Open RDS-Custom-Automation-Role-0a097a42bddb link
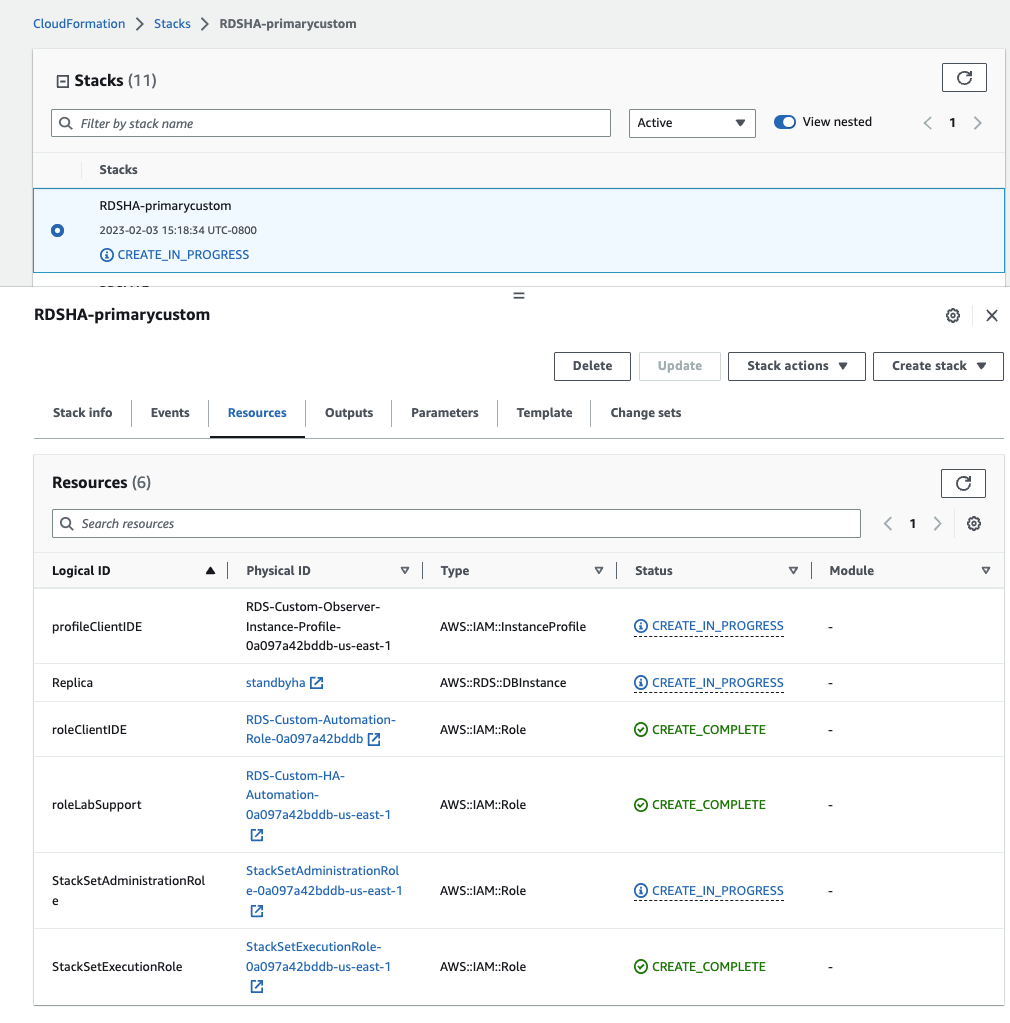The width and height of the screenshot is (1010, 1023). tap(320, 729)
